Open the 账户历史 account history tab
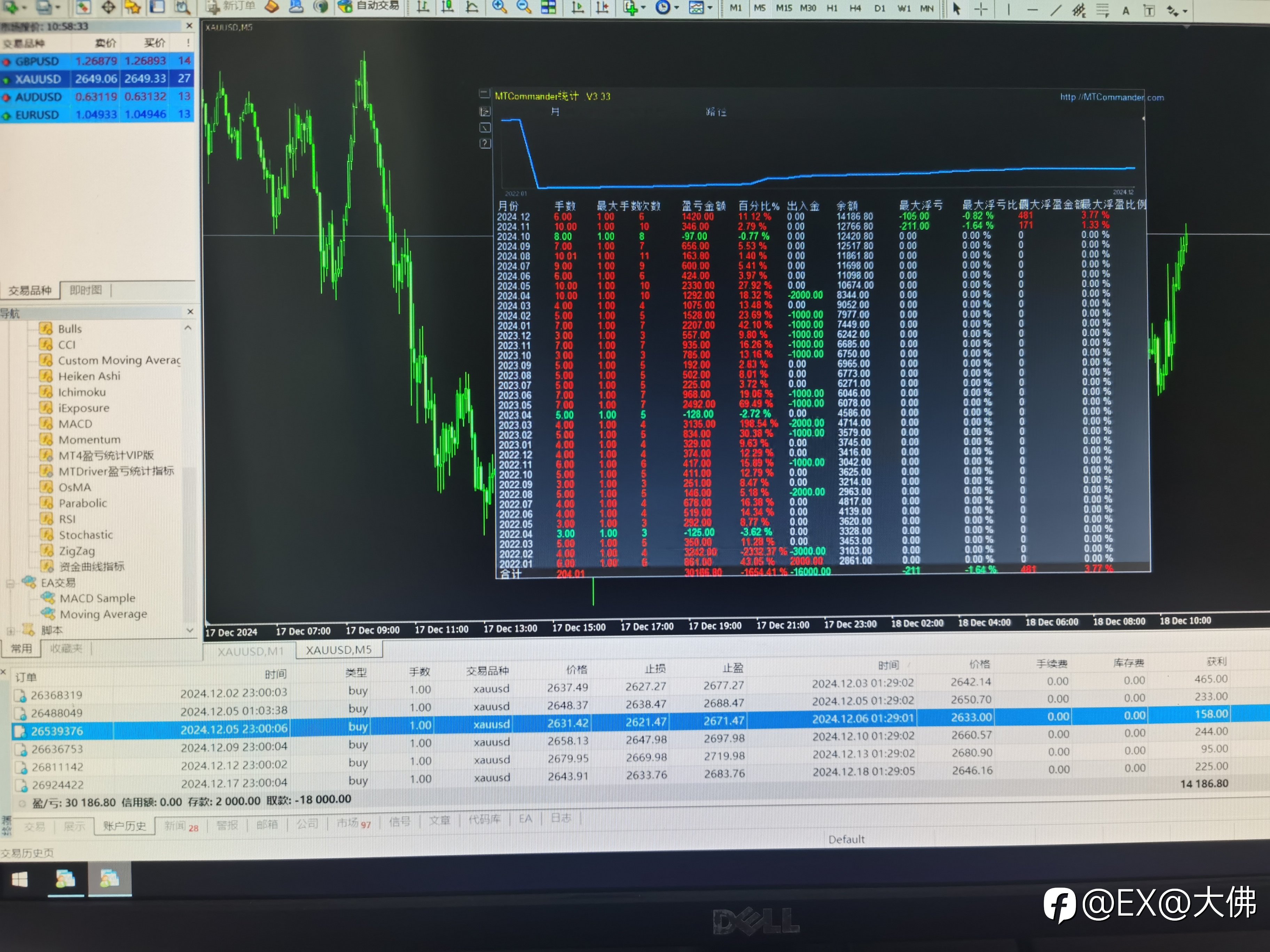Image resolution: width=1270 pixels, height=952 pixels. pos(125,826)
